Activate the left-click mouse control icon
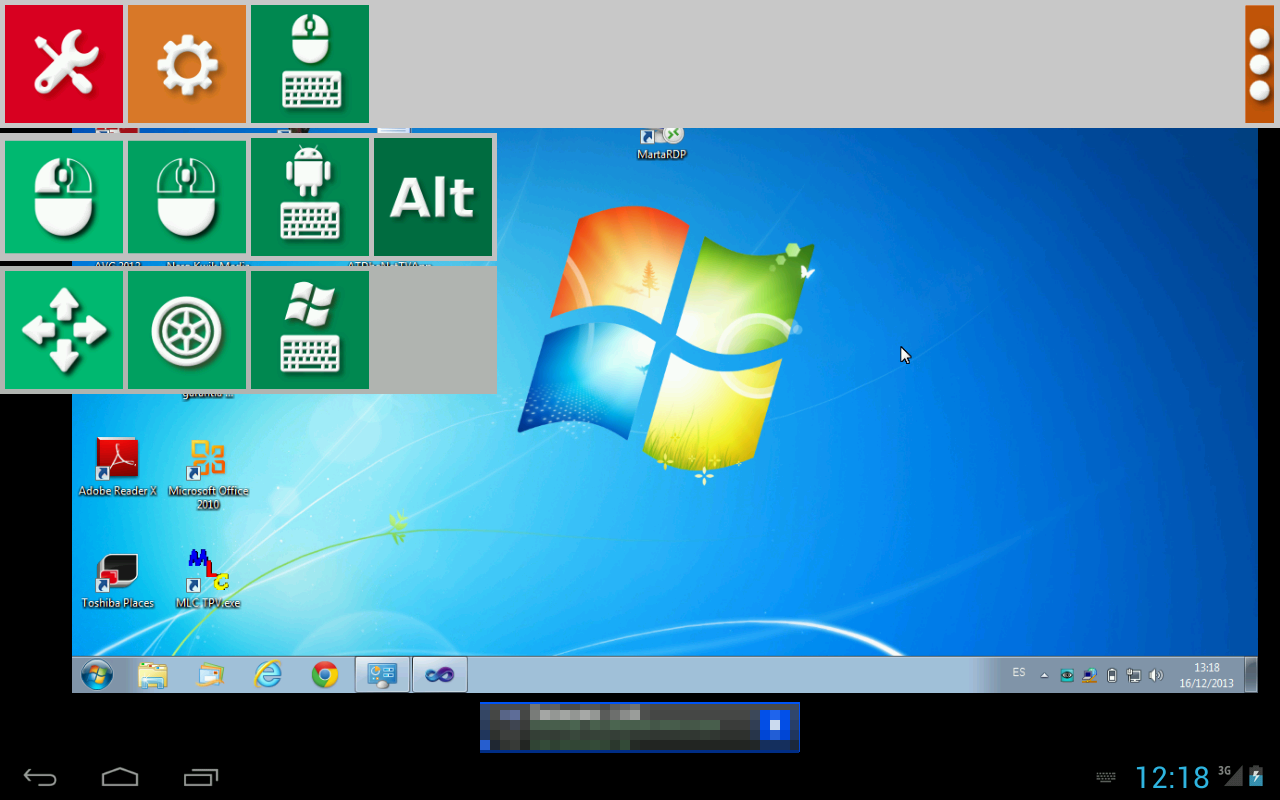 click(x=64, y=197)
